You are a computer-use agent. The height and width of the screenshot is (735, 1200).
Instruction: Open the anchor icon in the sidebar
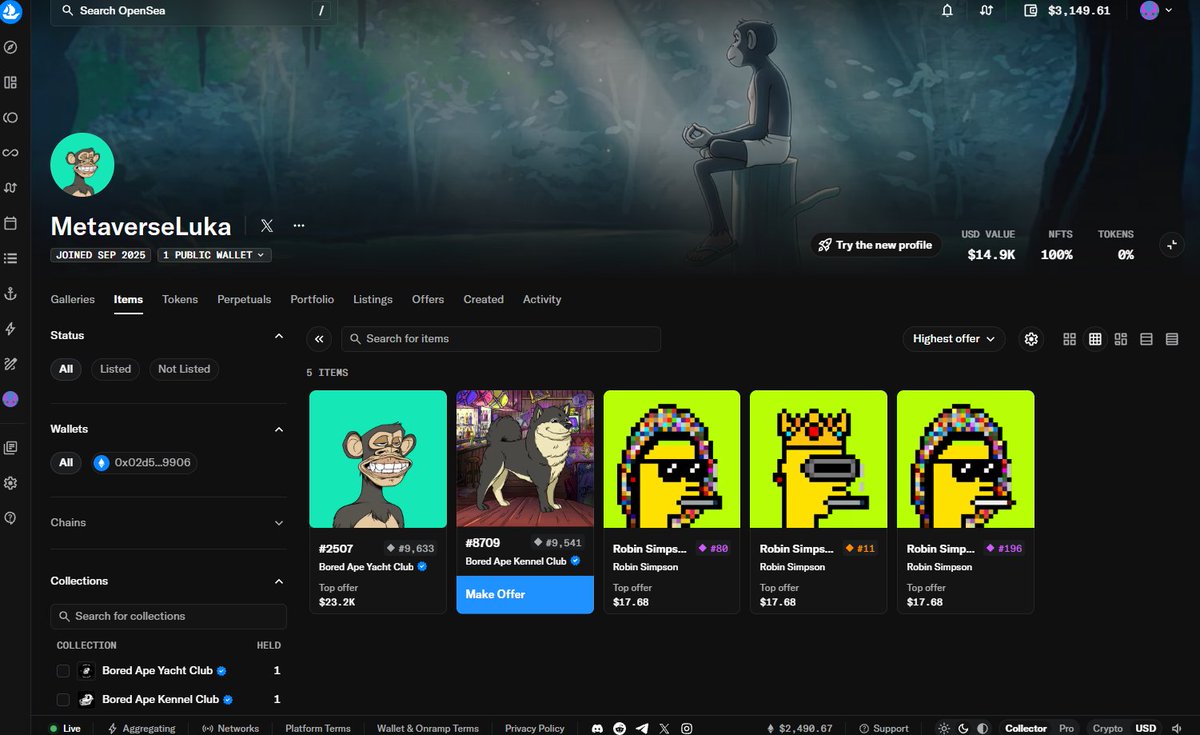11,293
